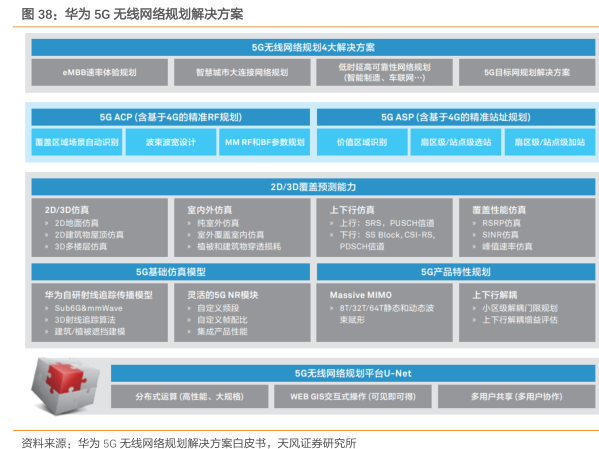Click the '波束波宽设计' tile
This screenshot has height=449, width=599.
click(171, 142)
